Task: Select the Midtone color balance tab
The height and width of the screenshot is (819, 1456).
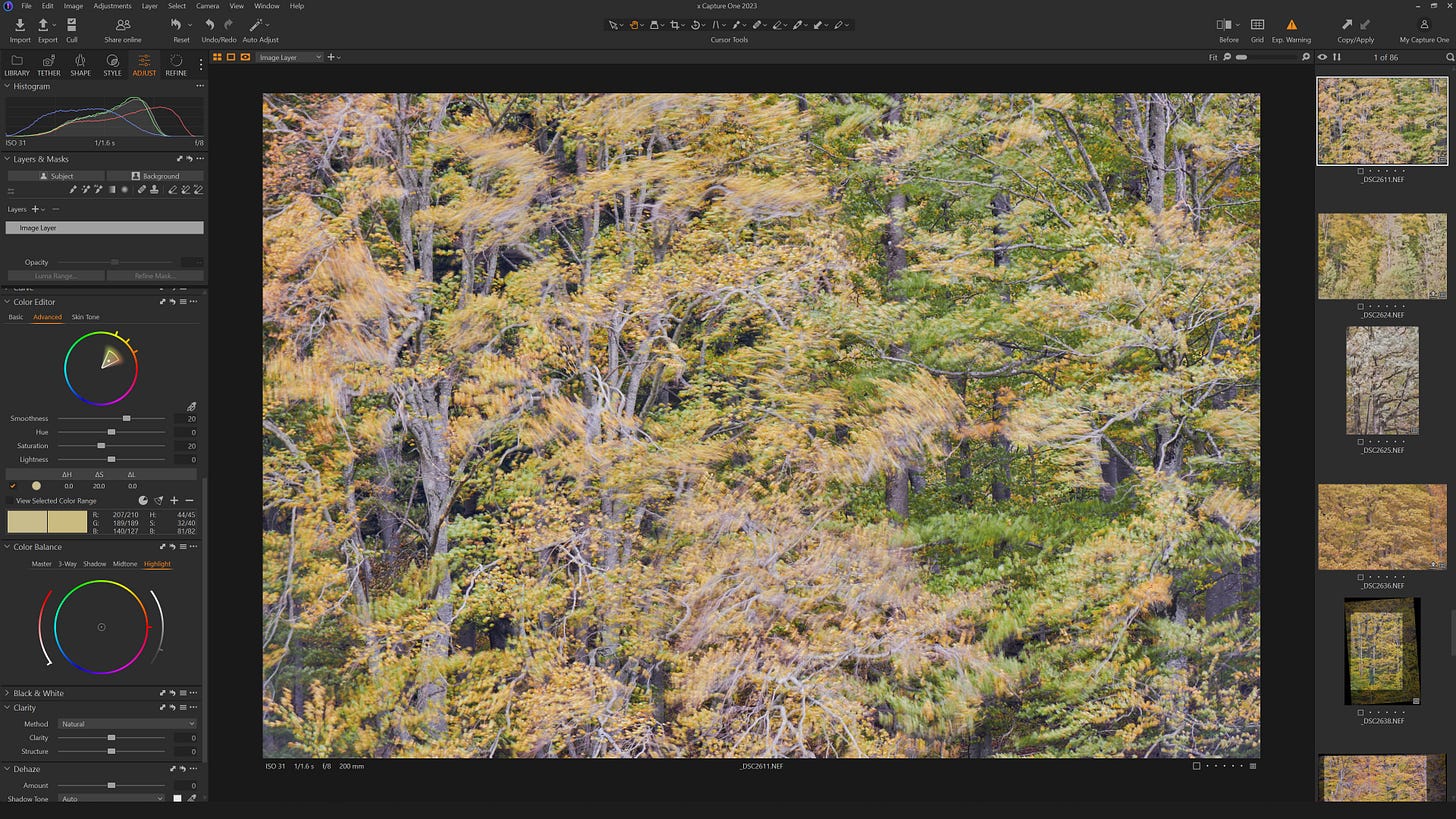Action: click(125, 564)
